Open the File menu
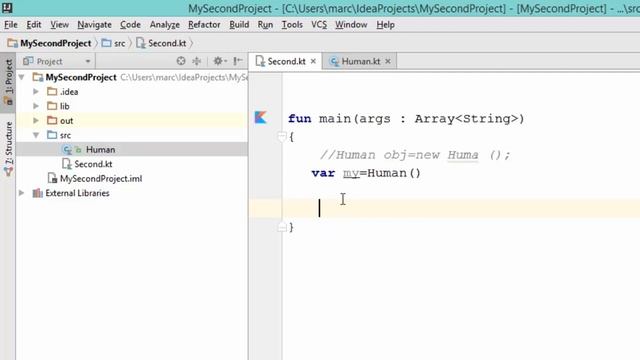The width and height of the screenshot is (640, 360). (11, 25)
